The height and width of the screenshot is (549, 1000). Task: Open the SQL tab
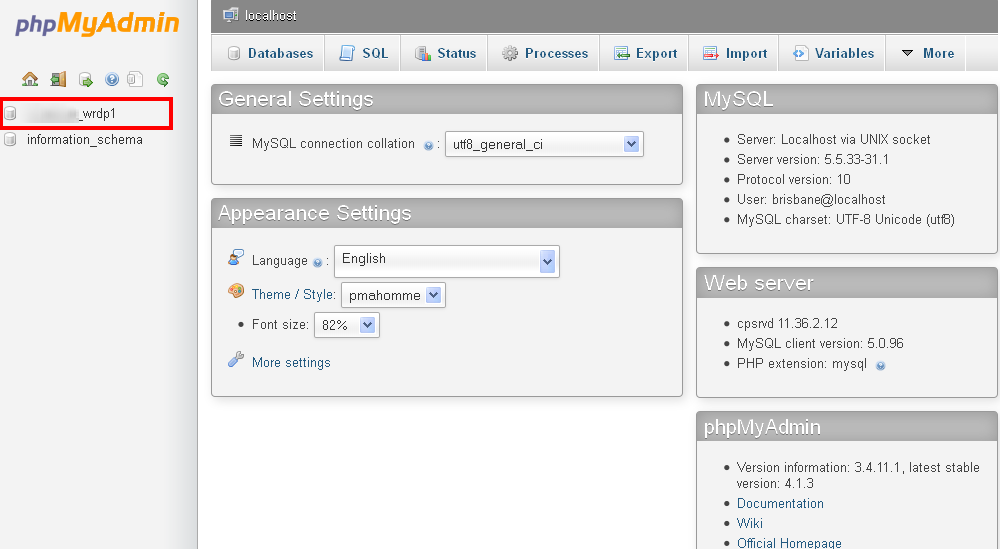point(364,54)
